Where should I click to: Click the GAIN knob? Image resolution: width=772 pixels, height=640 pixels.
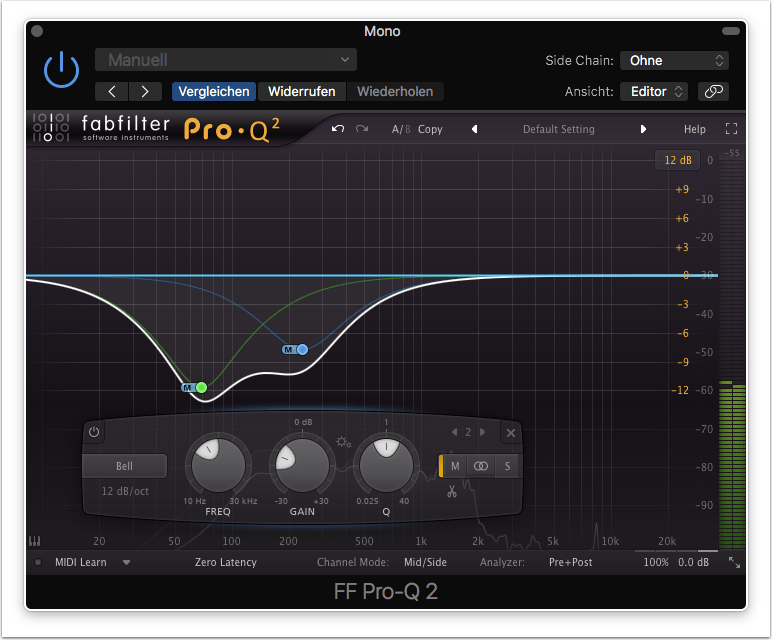tap(300, 464)
